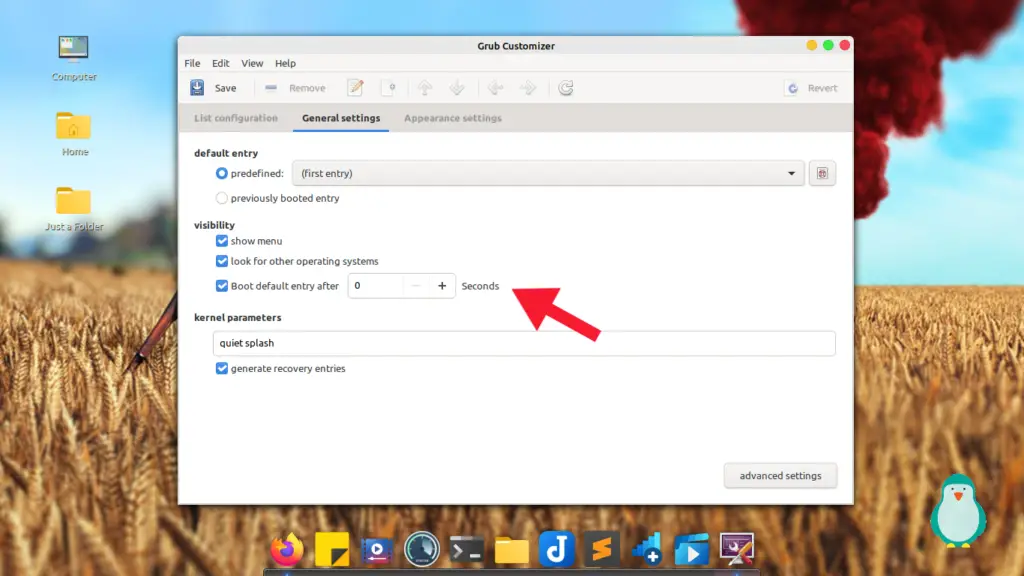Viewport: 1024px width, 576px height.
Task: Open the blue play-folder dock icon
Action: pos(692,549)
